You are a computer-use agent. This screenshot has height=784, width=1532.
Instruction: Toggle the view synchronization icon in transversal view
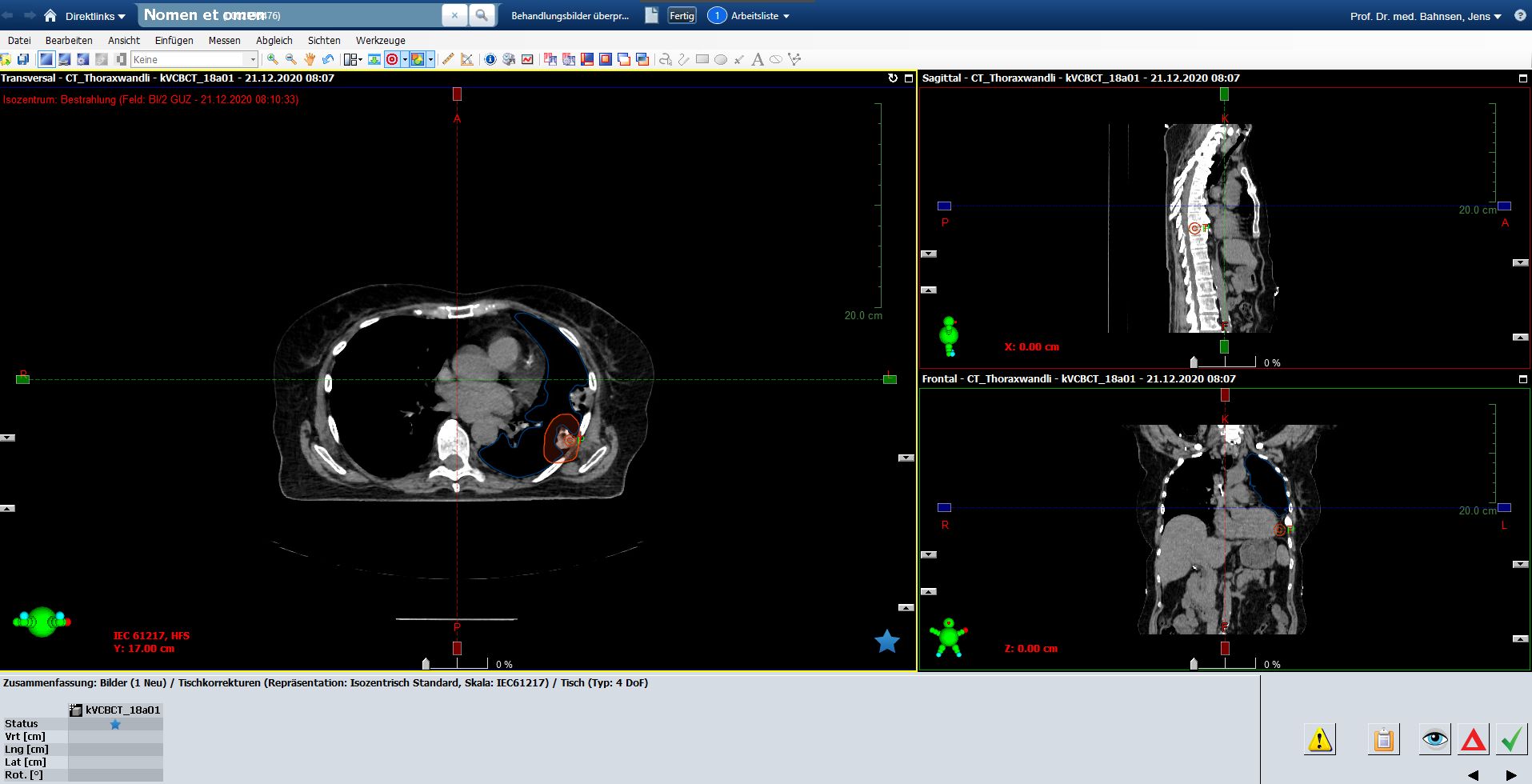pyautogui.click(x=894, y=78)
